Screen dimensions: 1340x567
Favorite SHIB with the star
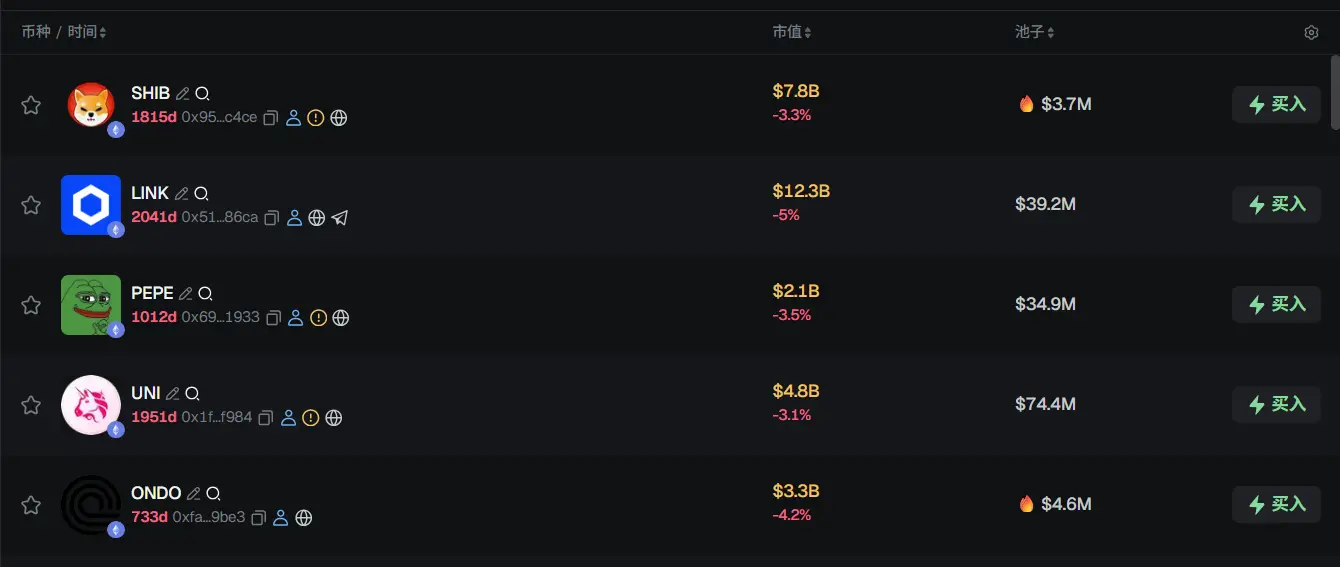tap(31, 105)
